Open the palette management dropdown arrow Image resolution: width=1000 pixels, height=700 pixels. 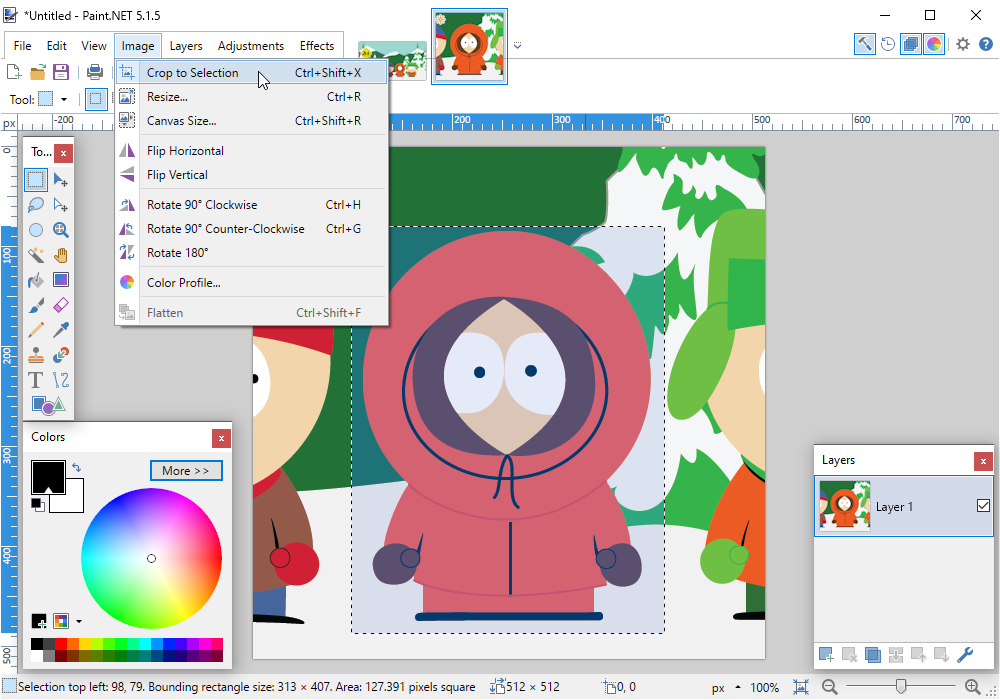(x=78, y=621)
